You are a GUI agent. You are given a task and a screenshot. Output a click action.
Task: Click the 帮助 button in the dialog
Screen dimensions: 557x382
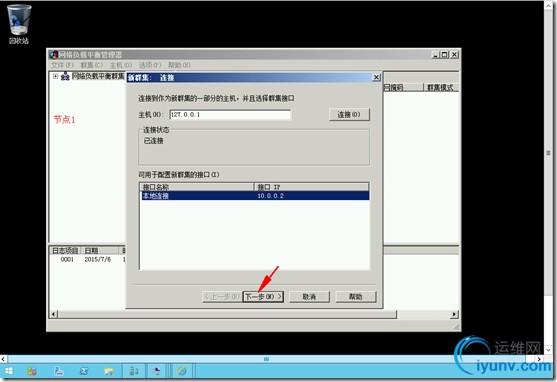point(356,297)
